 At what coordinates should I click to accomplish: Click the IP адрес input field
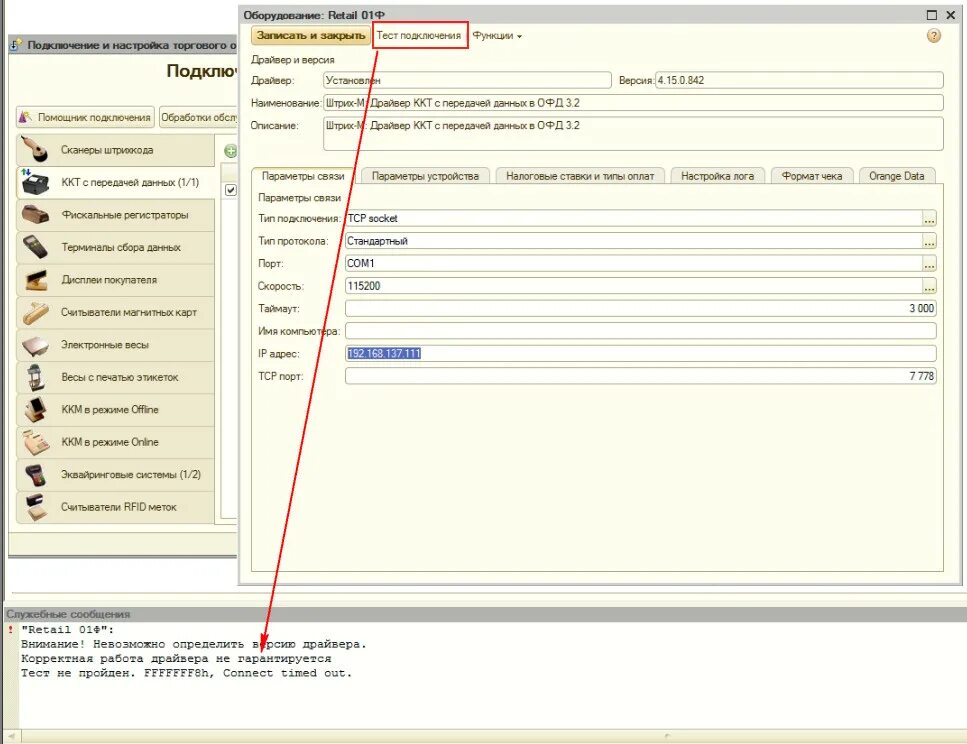tap(641, 353)
